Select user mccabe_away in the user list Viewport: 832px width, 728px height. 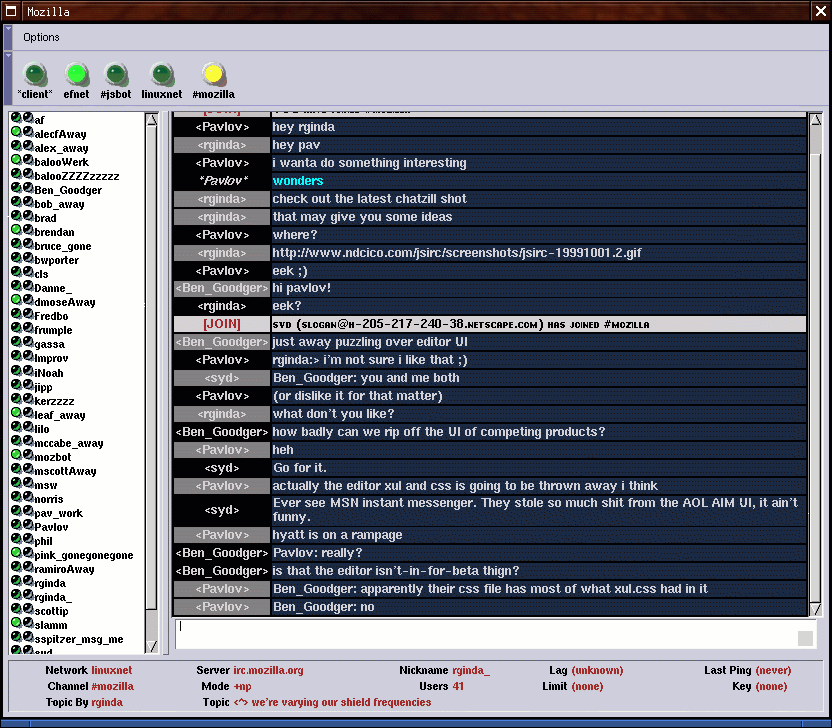click(x=68, y=443)
